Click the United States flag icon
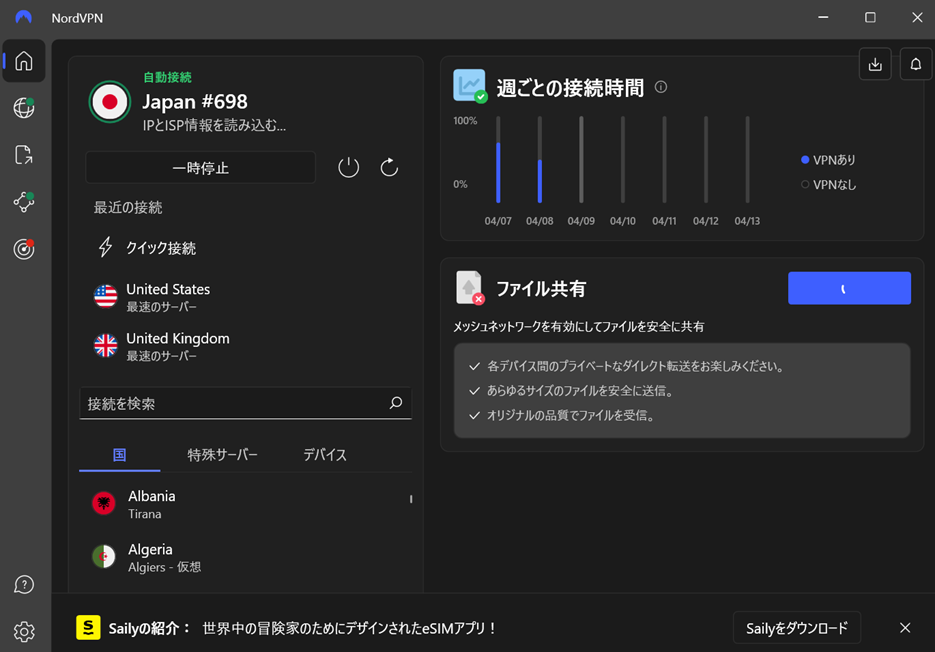Screen dimensions: 935x652 point(106,296)
